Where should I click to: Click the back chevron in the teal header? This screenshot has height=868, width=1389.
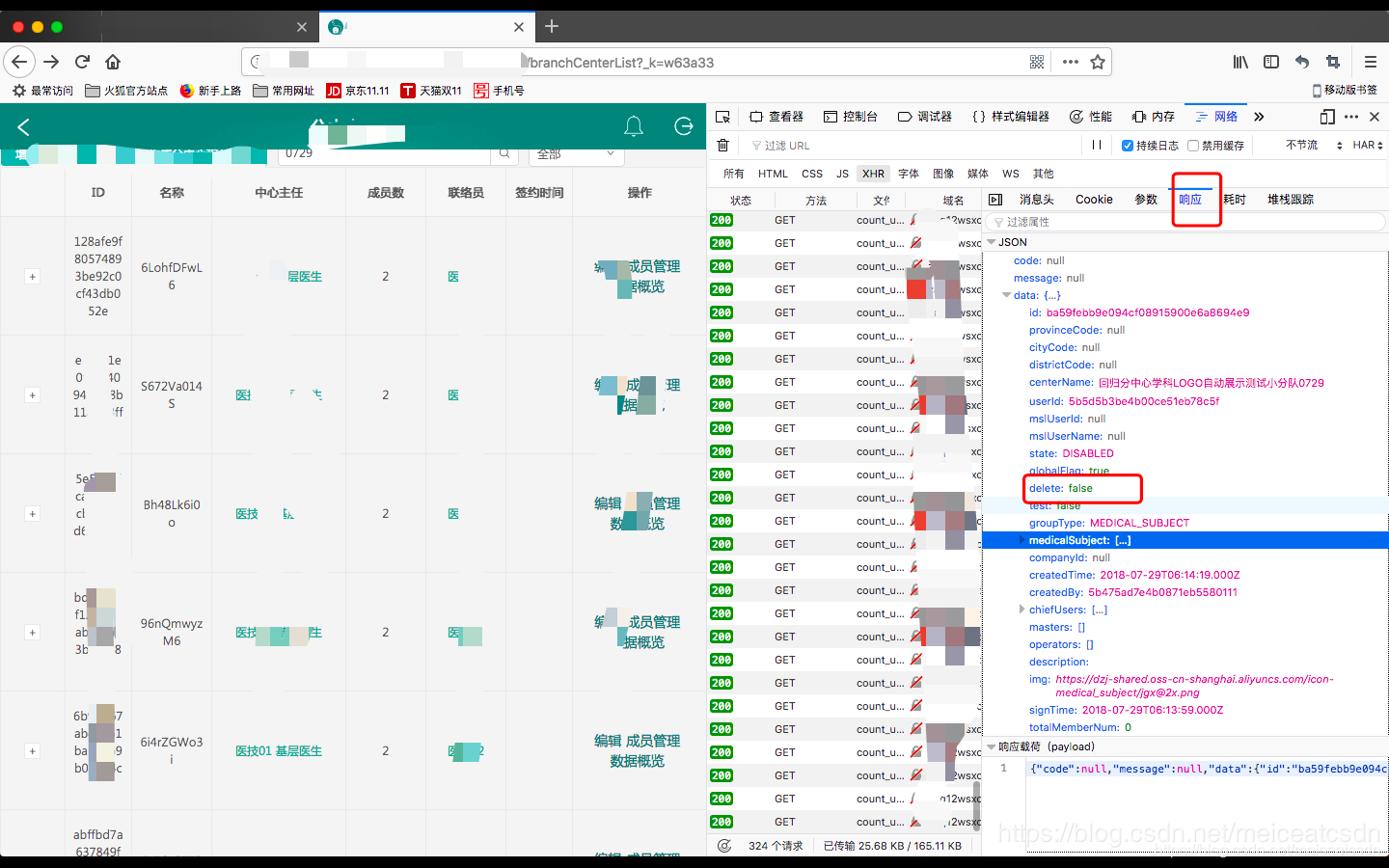(x=23, y=126)
